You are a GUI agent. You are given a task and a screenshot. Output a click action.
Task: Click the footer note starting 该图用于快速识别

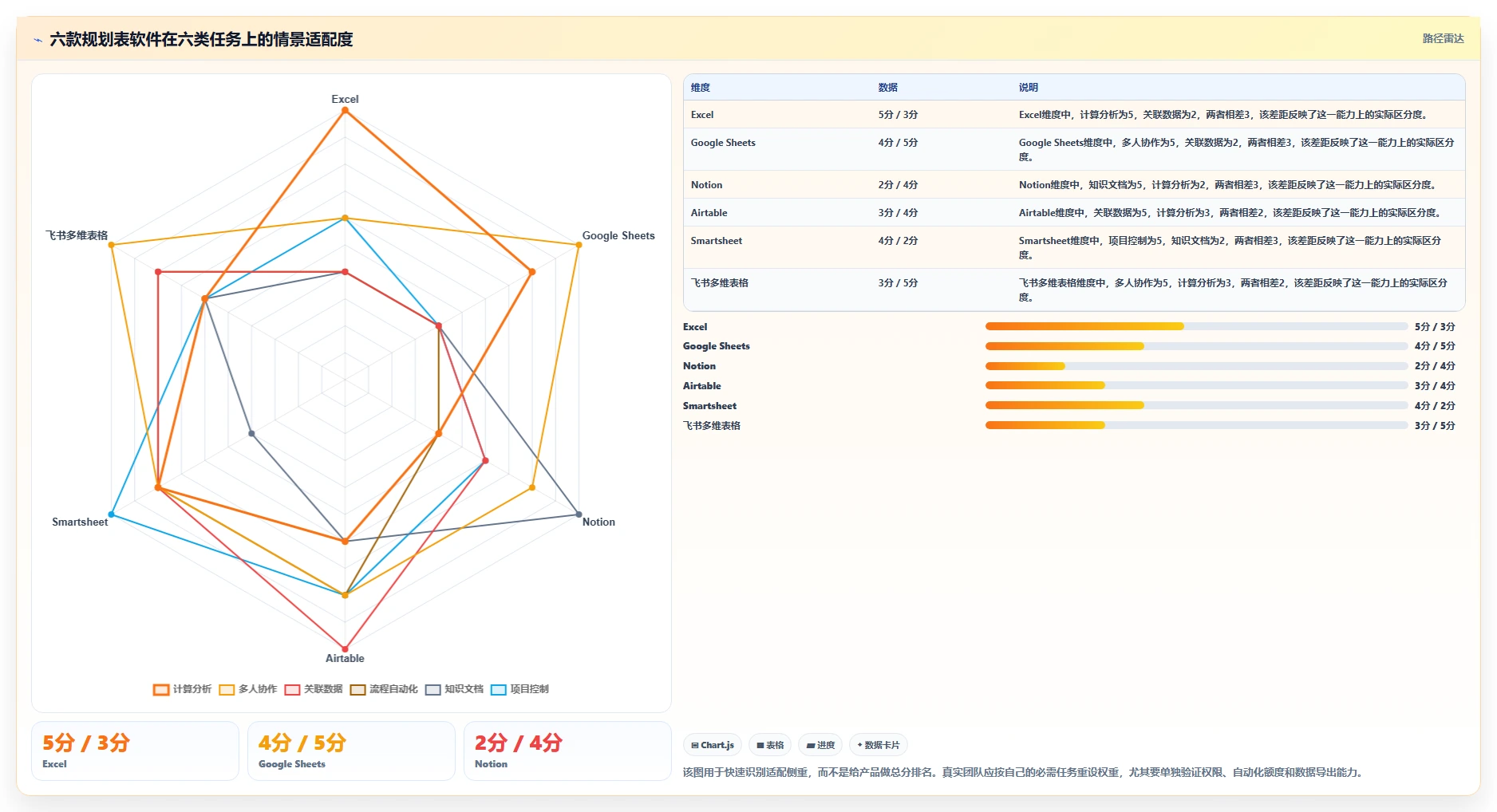coord(1025,772)
